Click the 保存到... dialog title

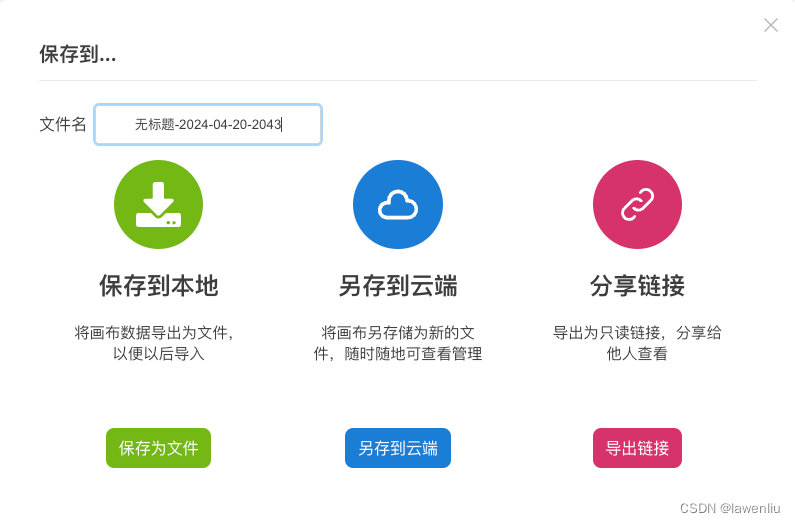point(78,54)
